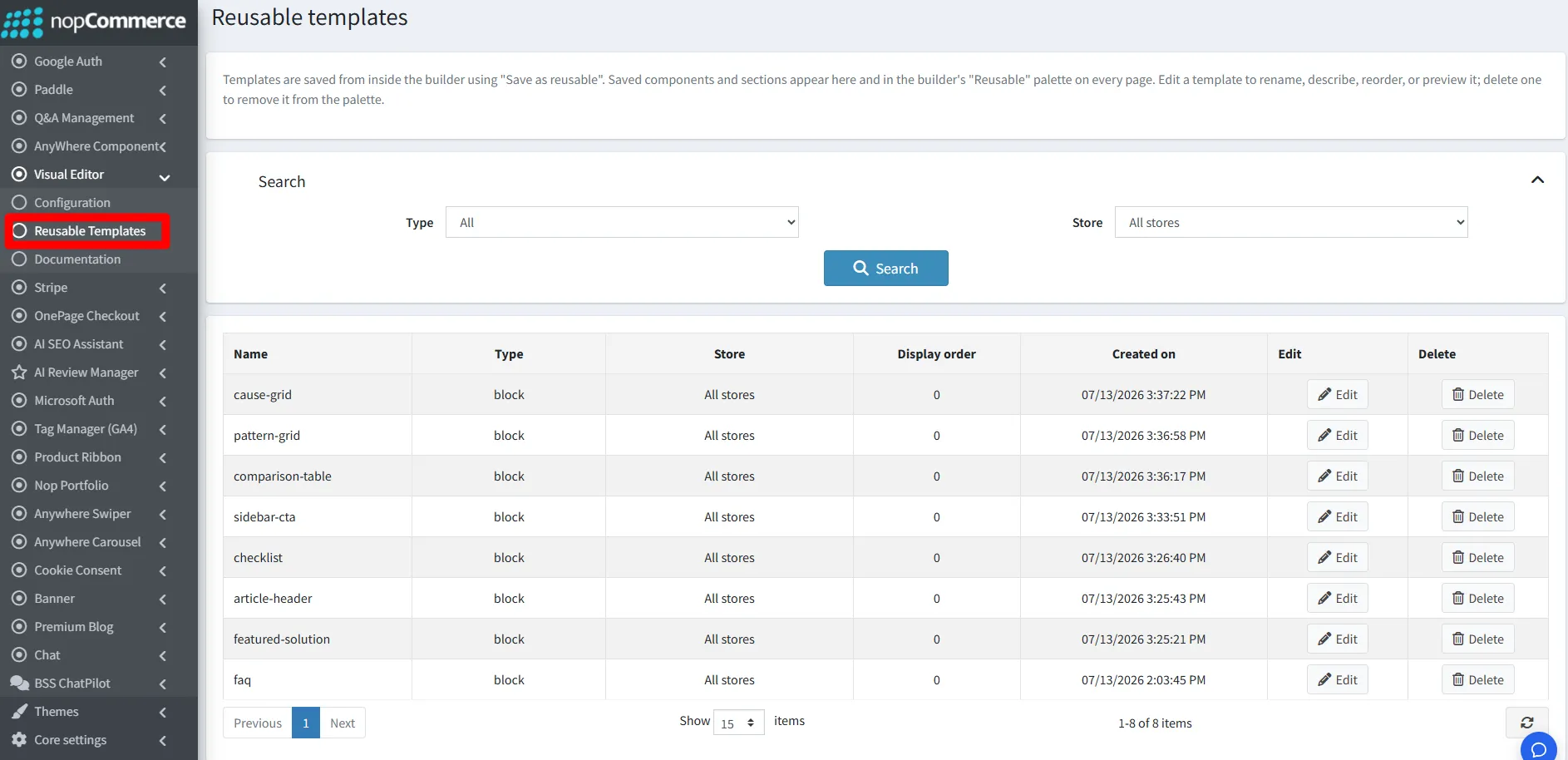This screenshot has height=760, width=1568.
Task: Click the Cookie Consent sidebar icon
Action: (x=19, y=570)
